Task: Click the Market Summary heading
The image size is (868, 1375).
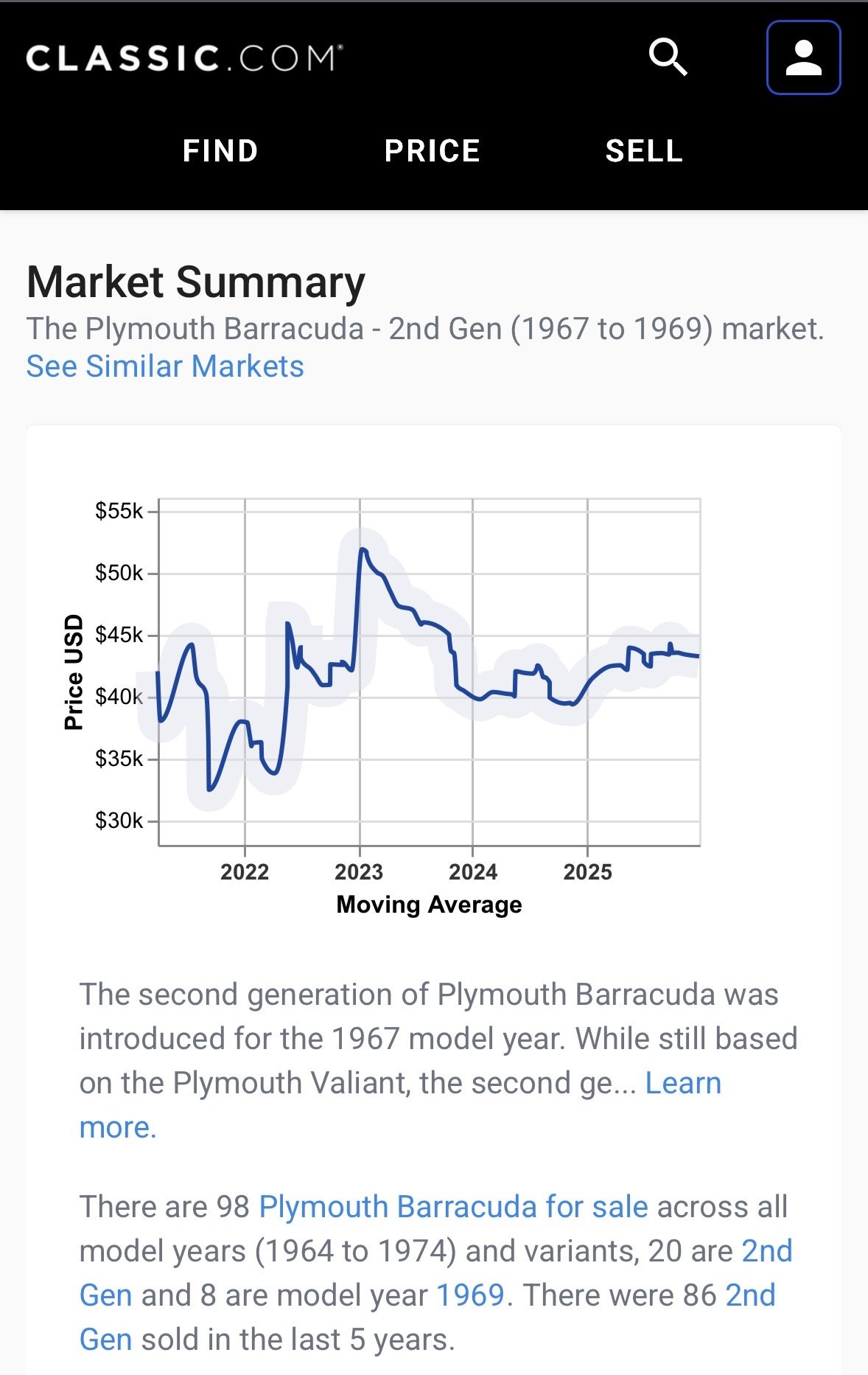Action: click(x=196, y=282)
